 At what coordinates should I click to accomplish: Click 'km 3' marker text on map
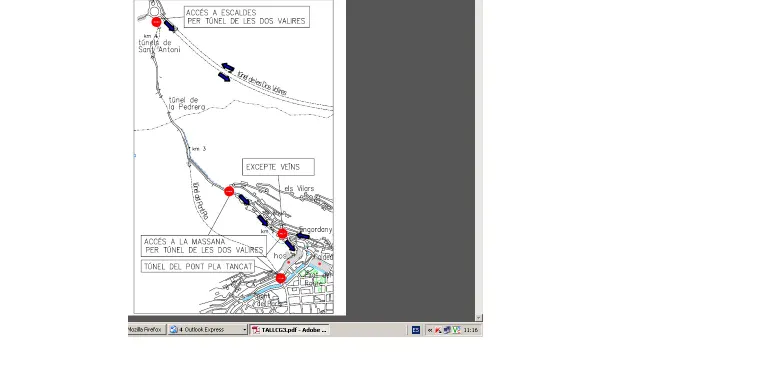click(199, 148)
